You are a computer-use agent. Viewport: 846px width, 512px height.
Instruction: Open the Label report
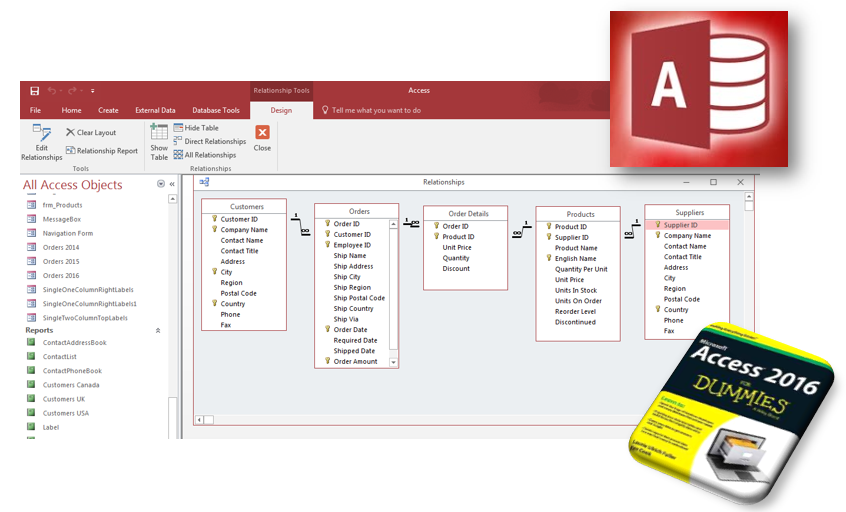(51, 427)
